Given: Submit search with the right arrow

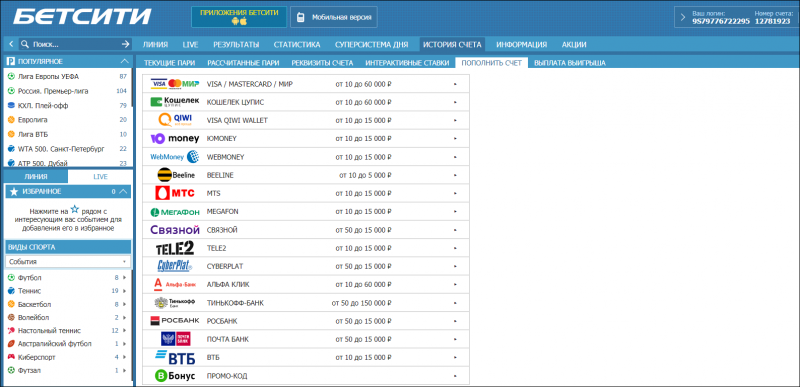Looking at the screenshot, I should 126,44.
